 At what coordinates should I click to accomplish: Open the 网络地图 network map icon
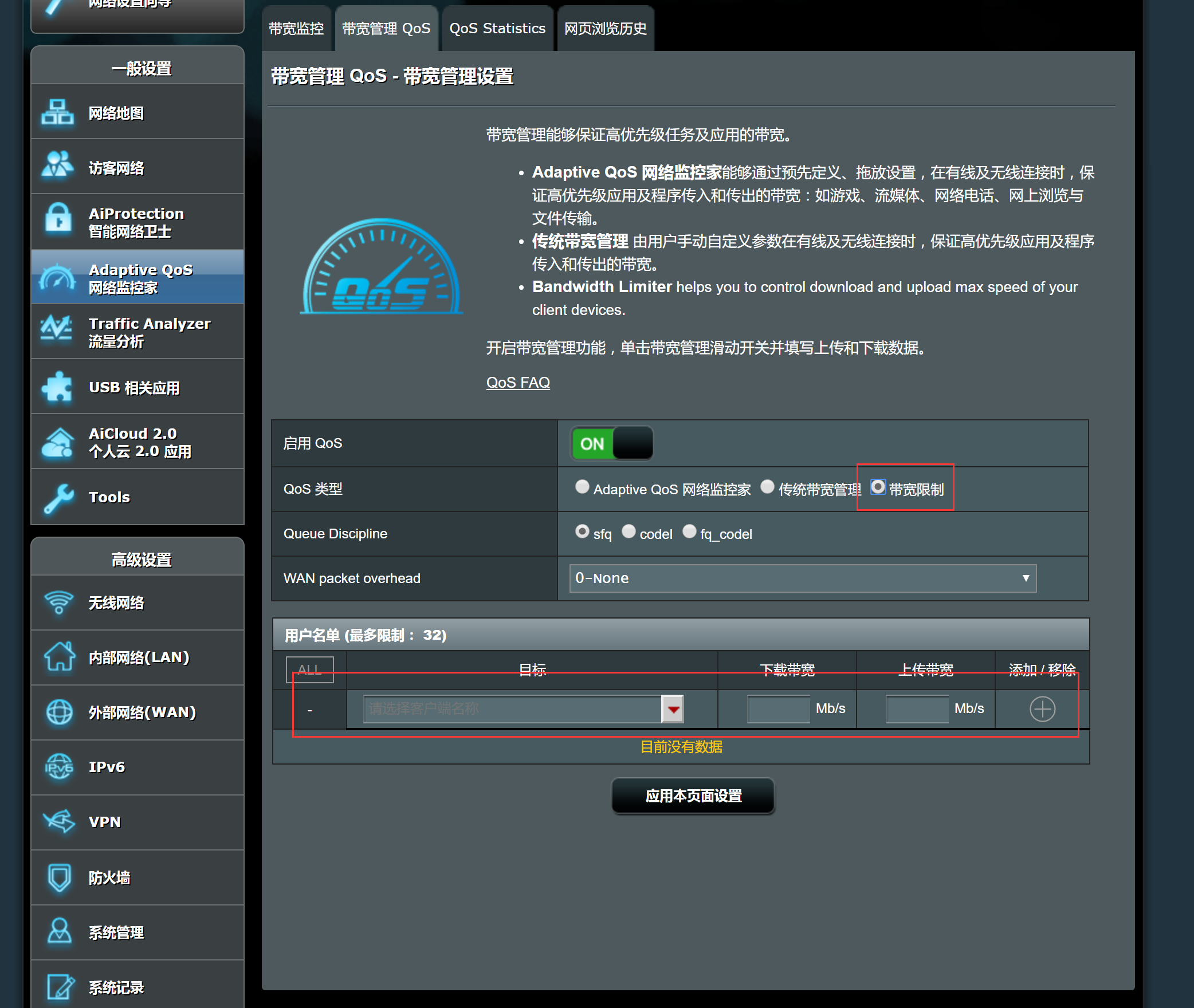(x=57, y=112)
